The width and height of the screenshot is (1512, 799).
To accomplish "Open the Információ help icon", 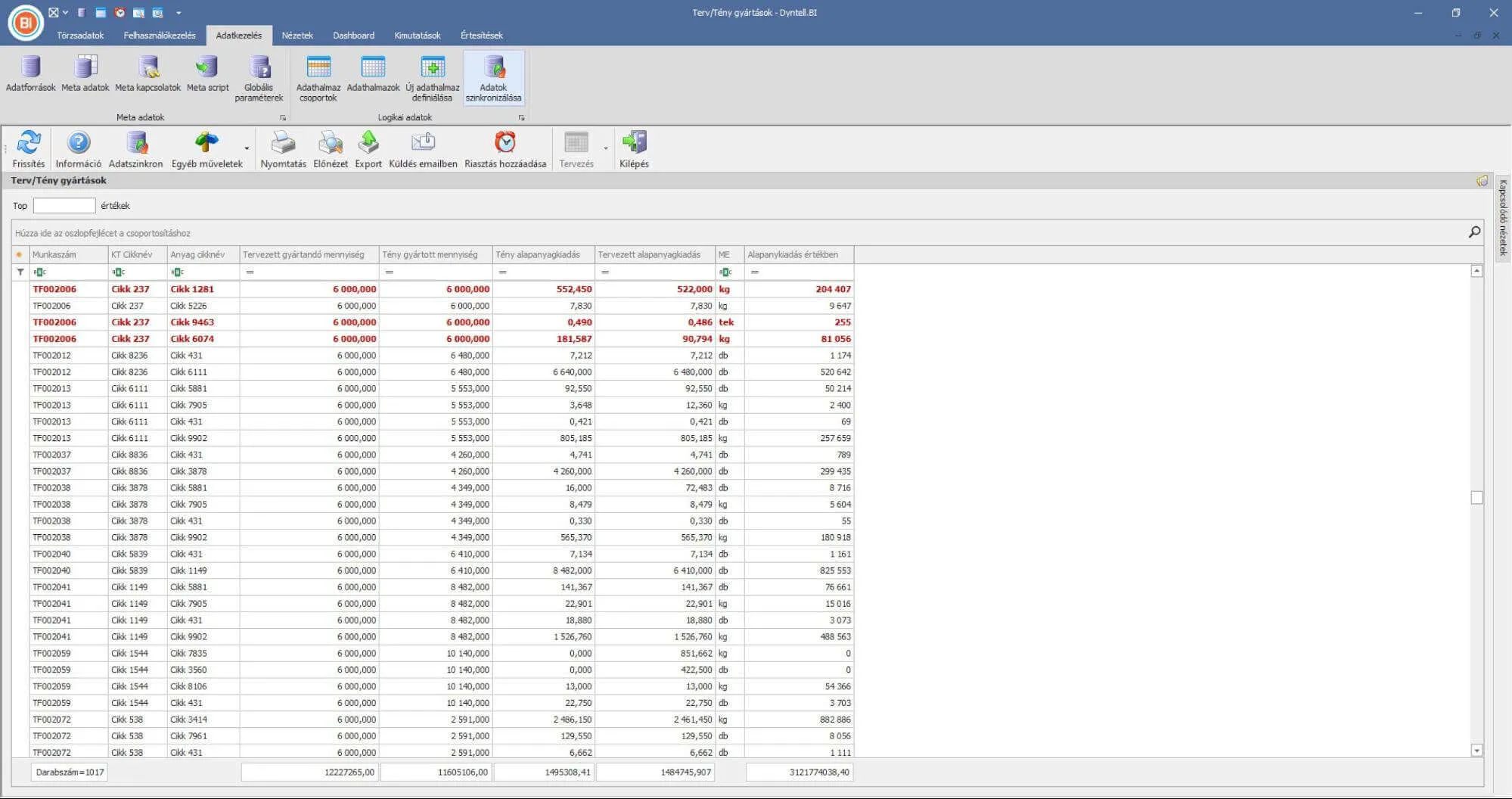I will point(78,144).
